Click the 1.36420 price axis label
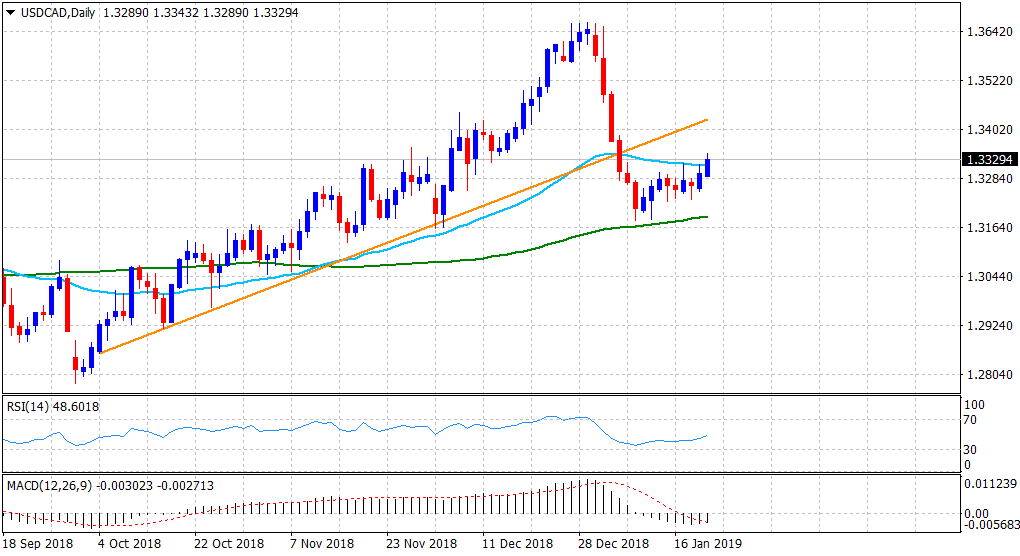 tap(986, 32)
